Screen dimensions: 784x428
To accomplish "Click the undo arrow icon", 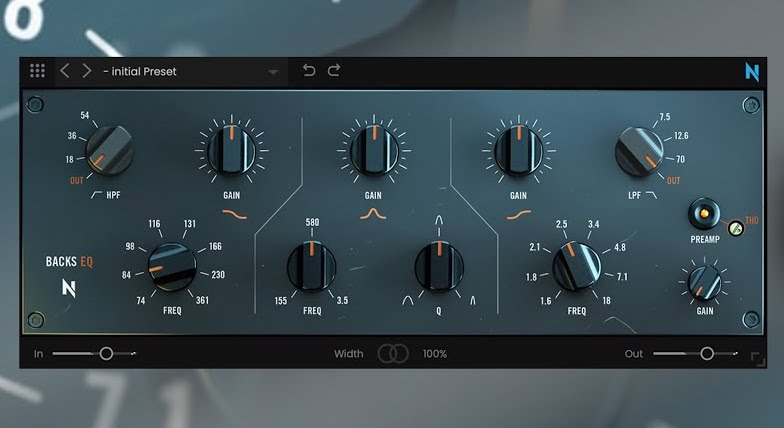I will point(309,71).
